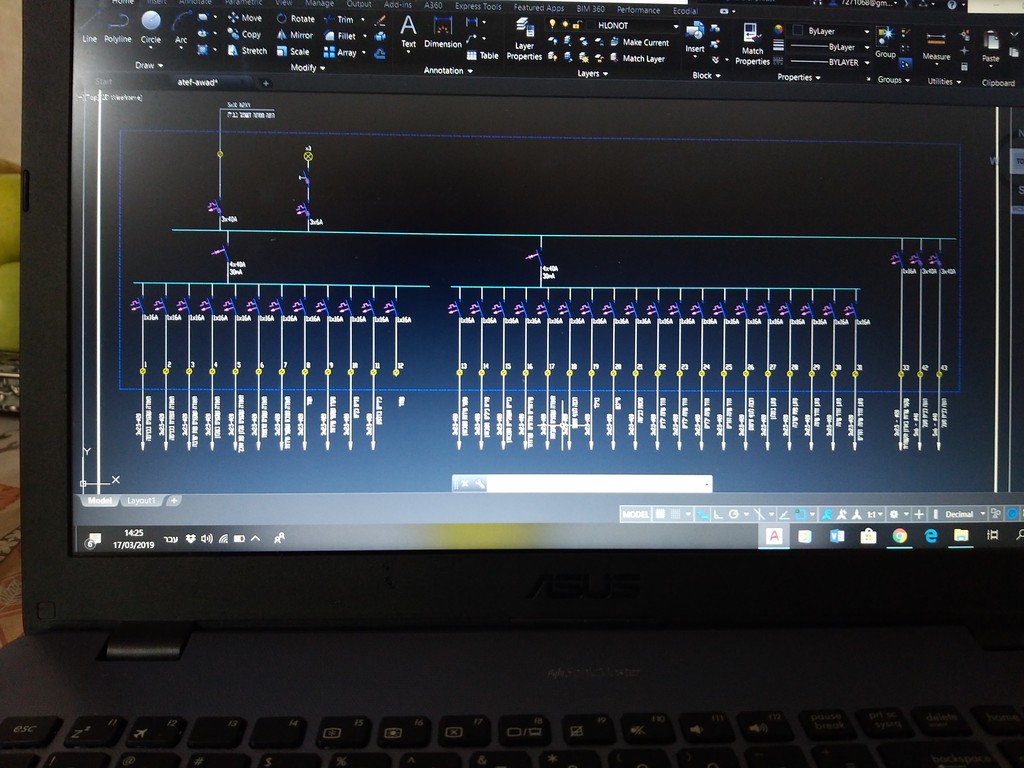Switch to the Model tab

pos(100,500)
